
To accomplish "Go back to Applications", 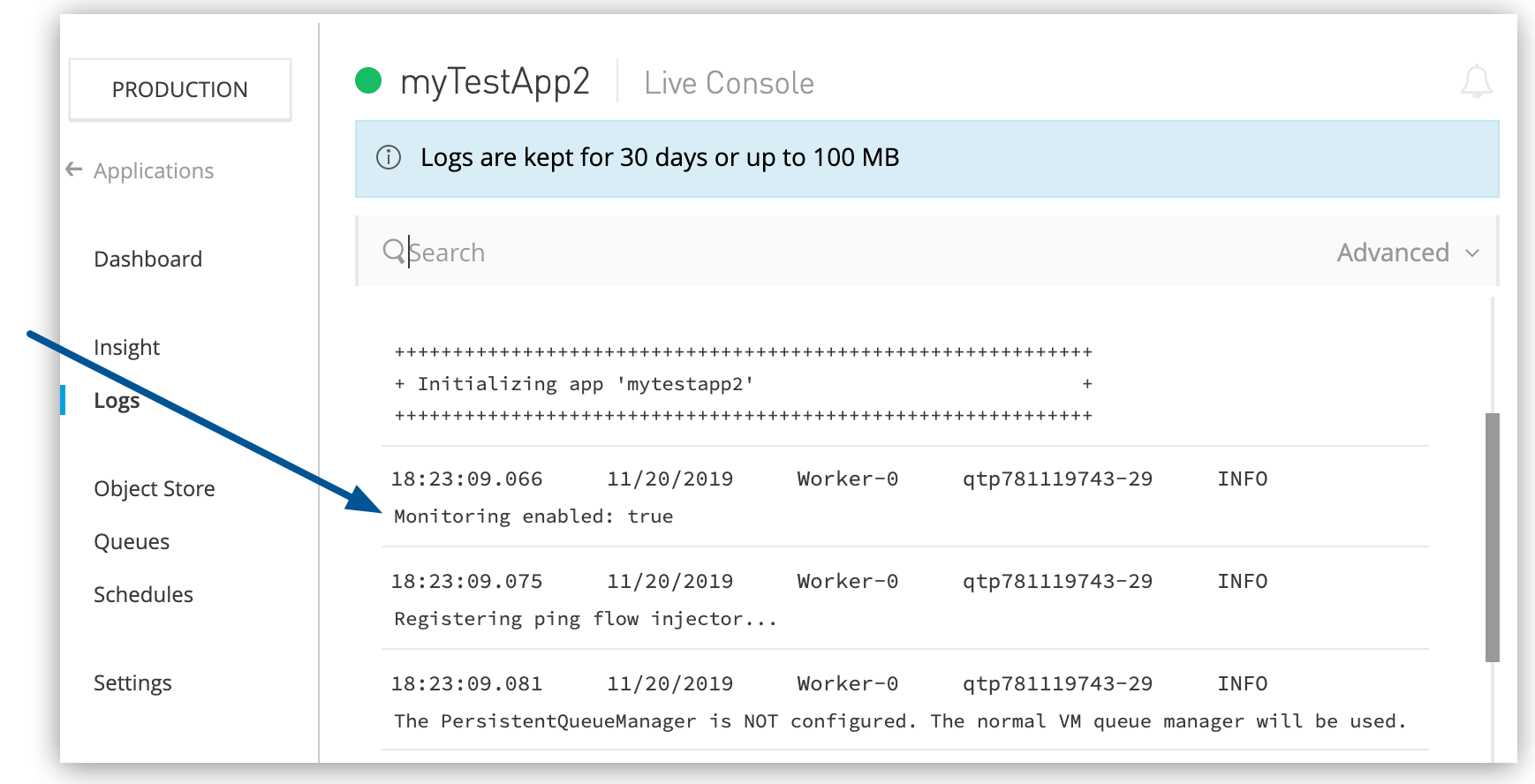I will [x=154, y=170].
